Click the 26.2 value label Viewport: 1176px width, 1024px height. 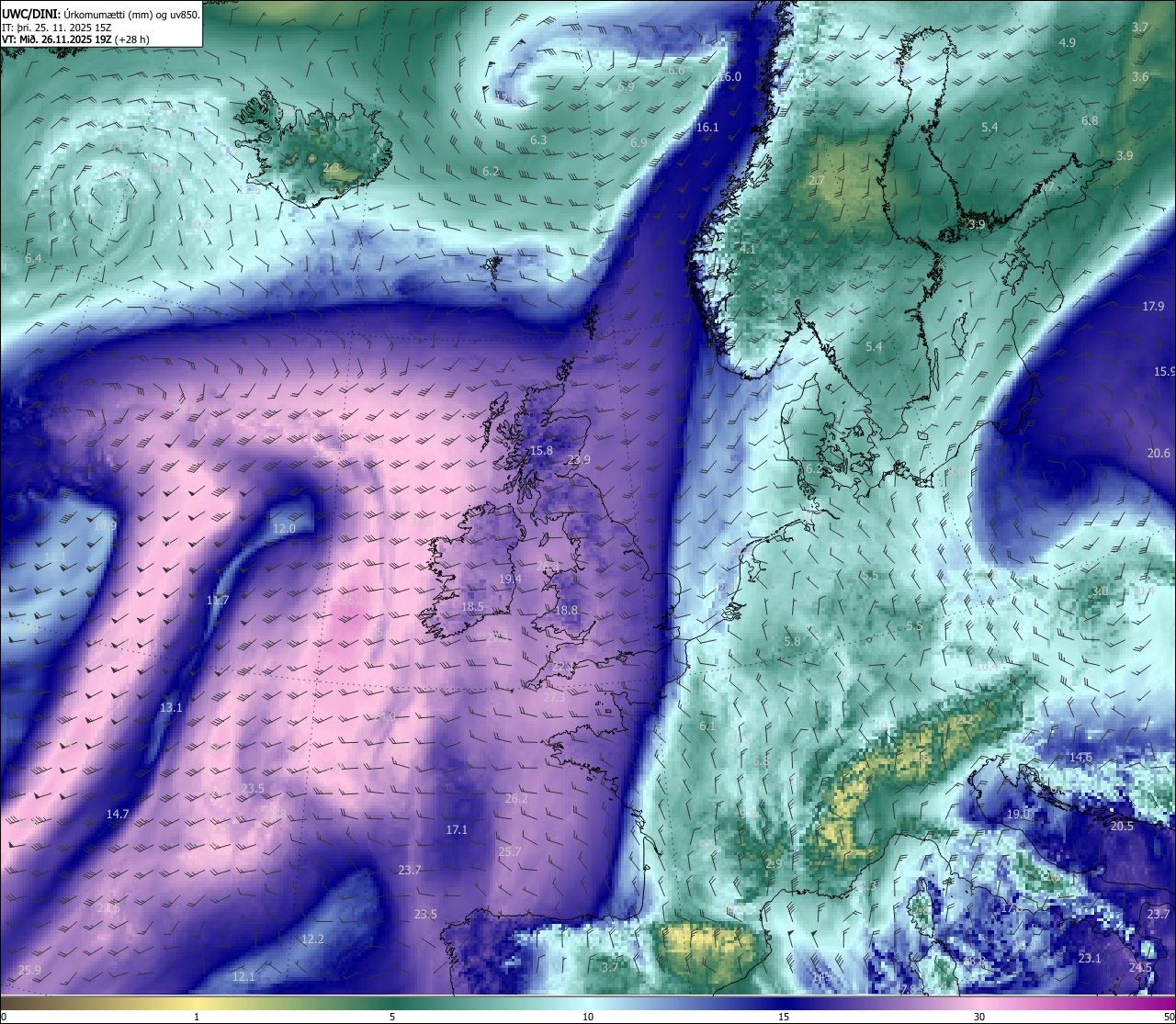pos(517,799)
